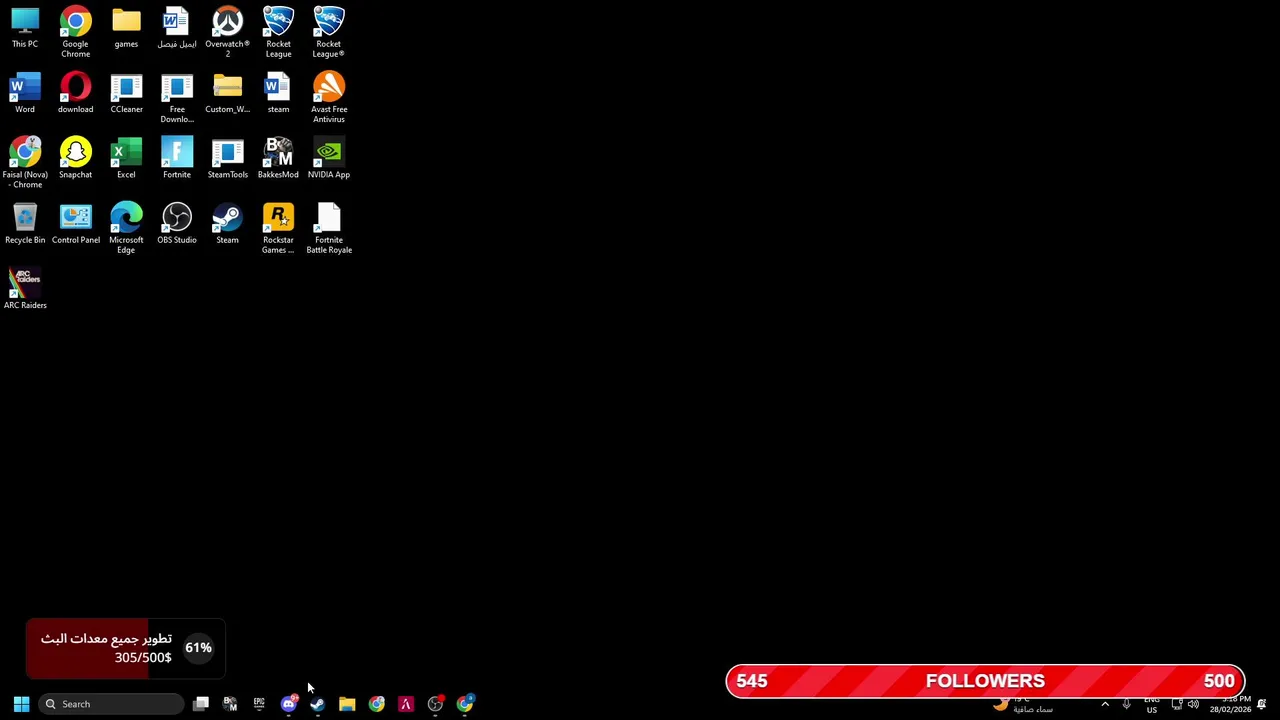Select OBS Studio desktop shortcut
Viewport: 1280px width, 720px height.
pyautogui.click(x=177, y=224)
